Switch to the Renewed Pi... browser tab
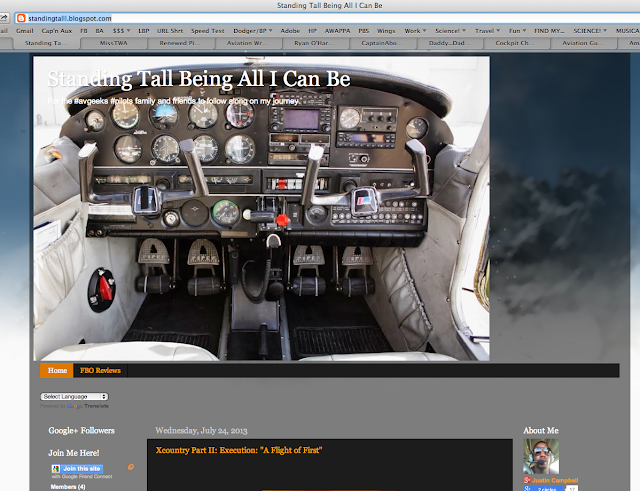The height and width of the screenshot is (491, 640). [180, 43]
